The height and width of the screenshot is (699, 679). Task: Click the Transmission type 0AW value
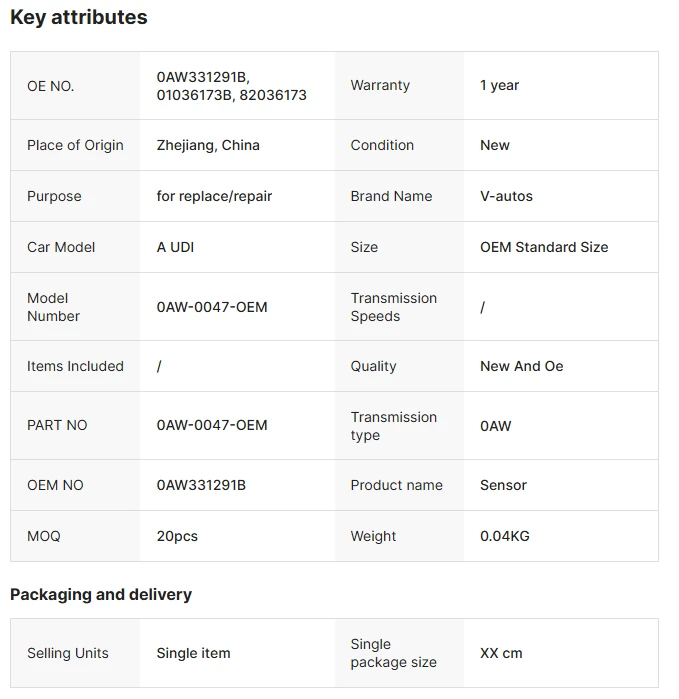(x=495, y=426)
